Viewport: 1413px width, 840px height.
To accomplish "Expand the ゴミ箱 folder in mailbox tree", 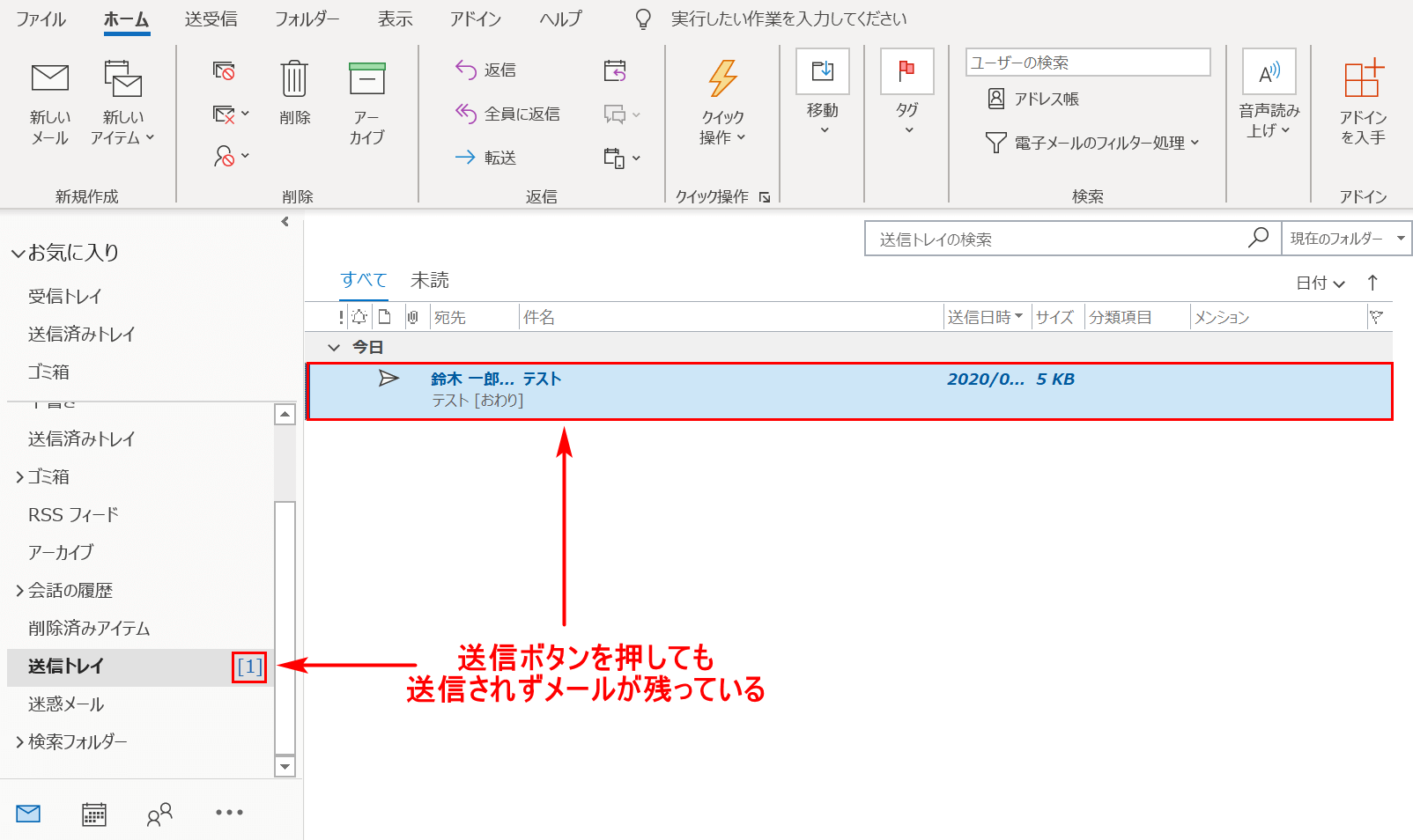I will tap(19, 477).
